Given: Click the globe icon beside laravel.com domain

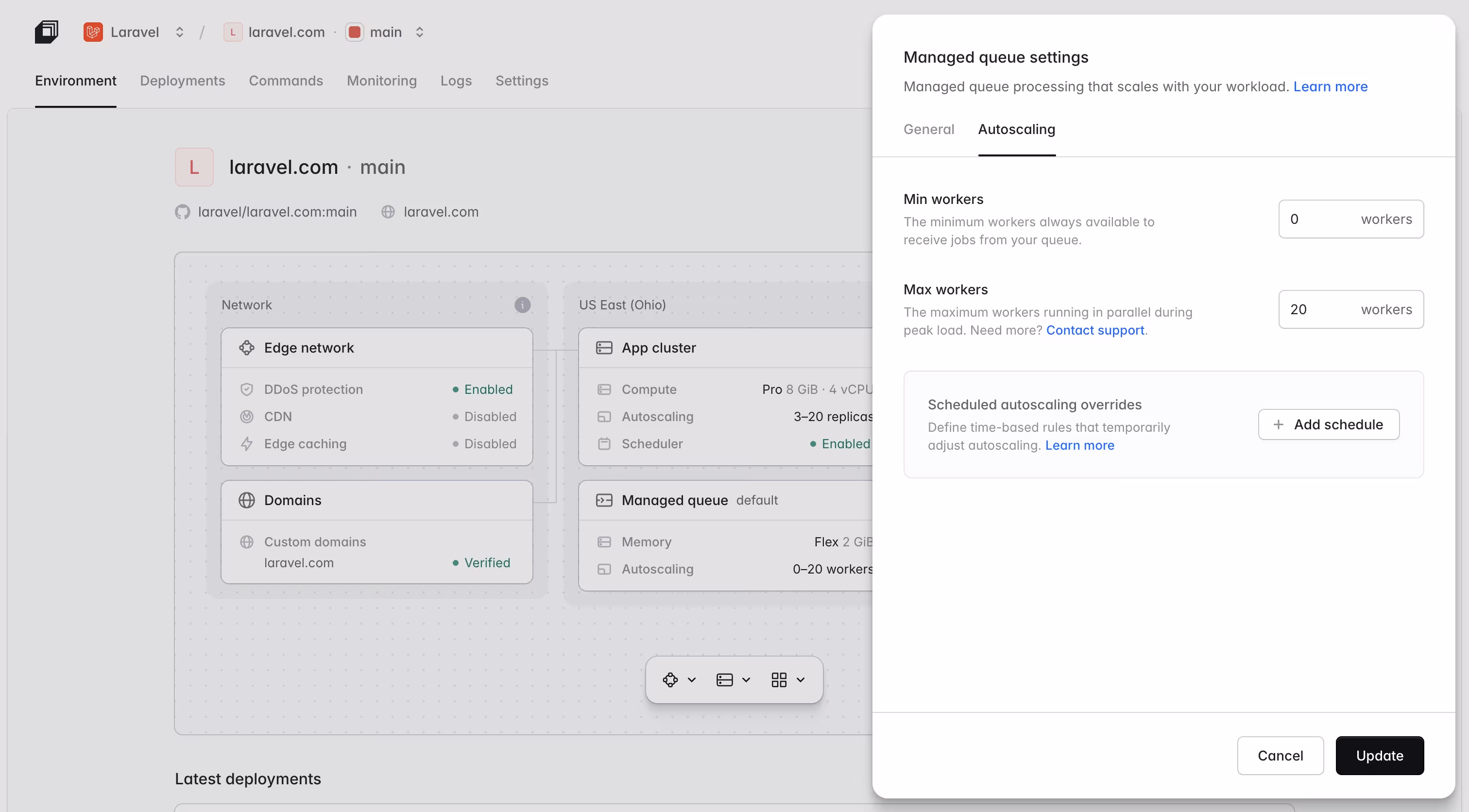Looking at the screenshot, I should point(388,212).
